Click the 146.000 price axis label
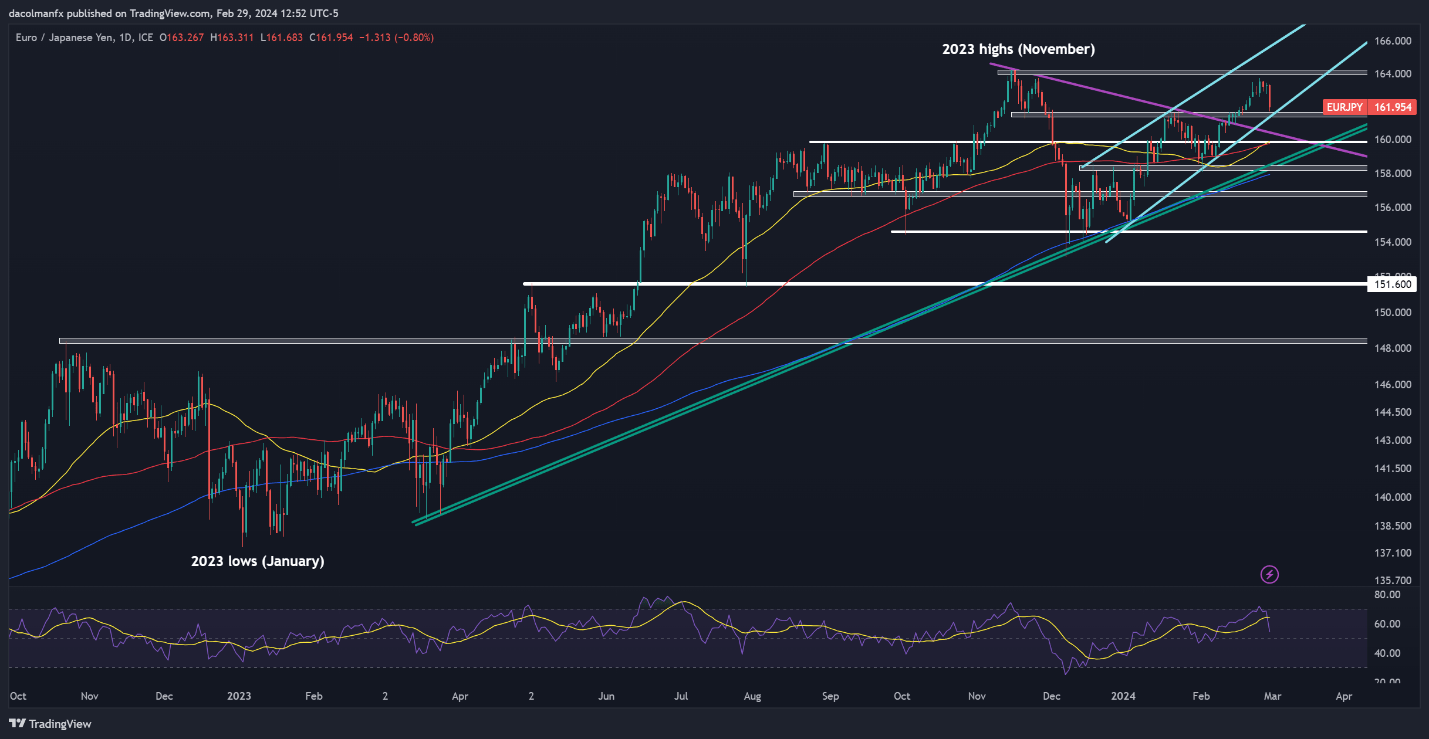This screenshot has height=739, width=1429. (x=1393, y=384)
